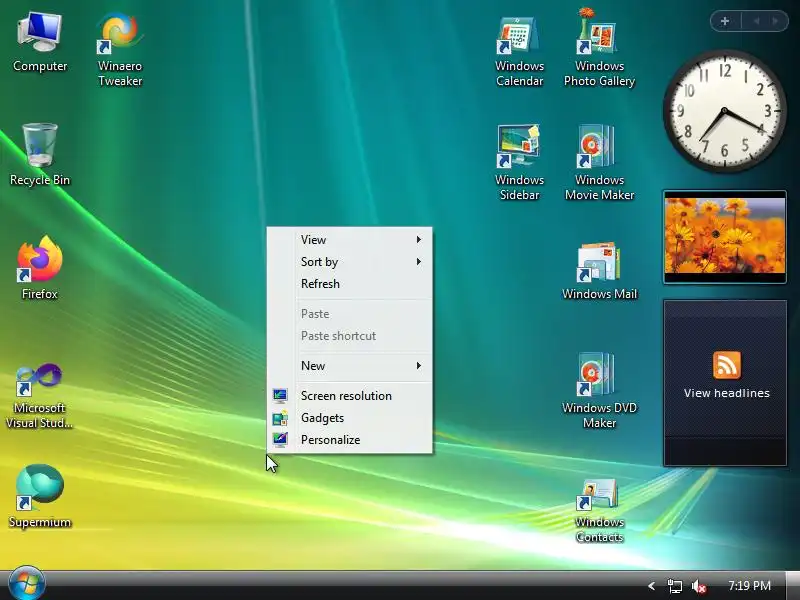Expand the View submenu
This screenshot has height=600, width=800.
click(349, 239)
